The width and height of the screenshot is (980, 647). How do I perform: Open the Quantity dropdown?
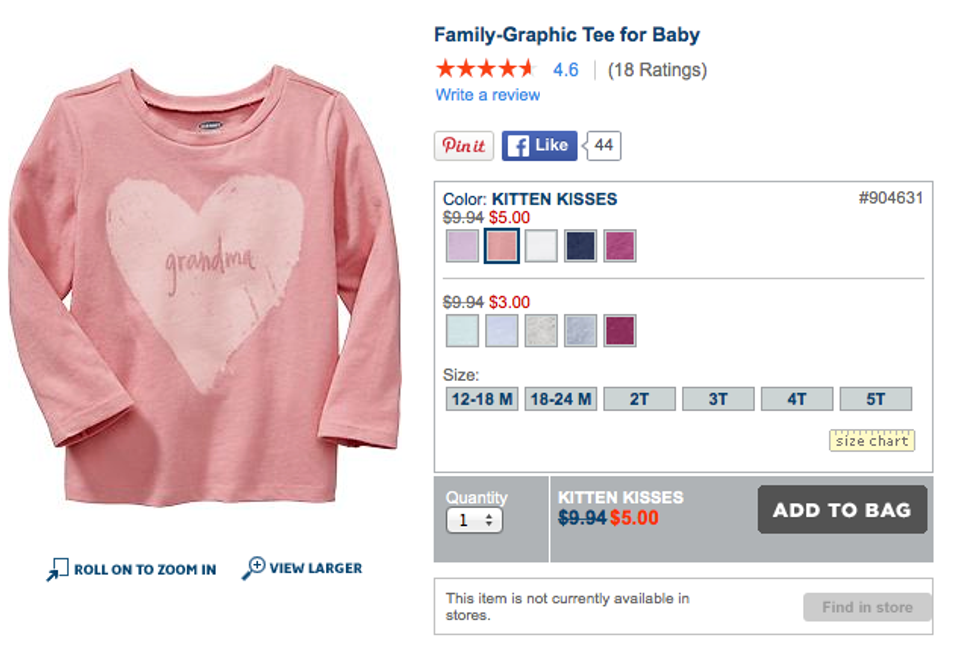(x=474, y=521)
